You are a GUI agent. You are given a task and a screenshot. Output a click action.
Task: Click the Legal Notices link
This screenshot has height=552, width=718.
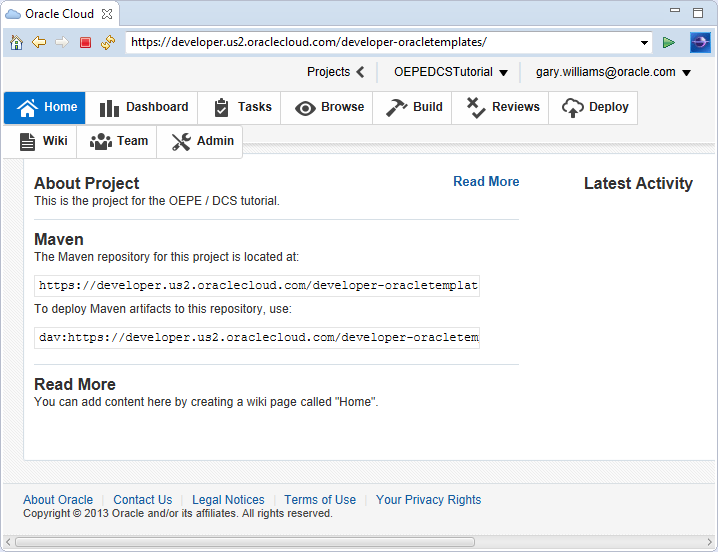(x=228, y=500)
